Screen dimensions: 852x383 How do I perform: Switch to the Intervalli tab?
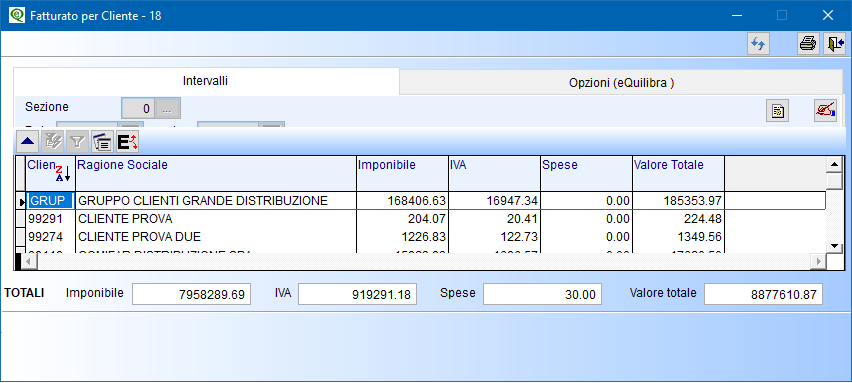(205, 81)
